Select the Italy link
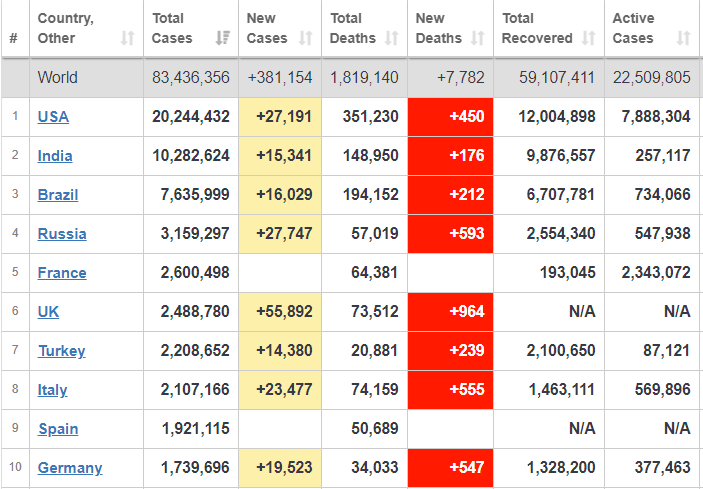 point(53,390)
